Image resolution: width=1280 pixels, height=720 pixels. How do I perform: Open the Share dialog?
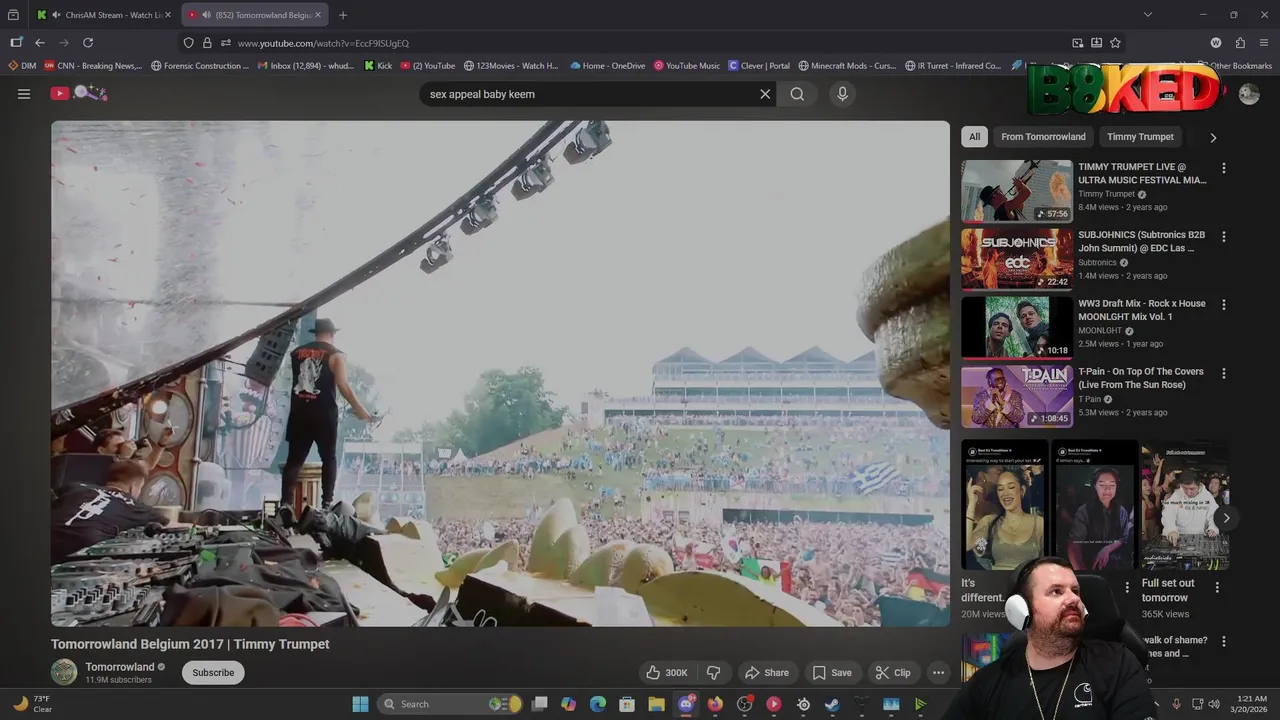click(767, 673)
